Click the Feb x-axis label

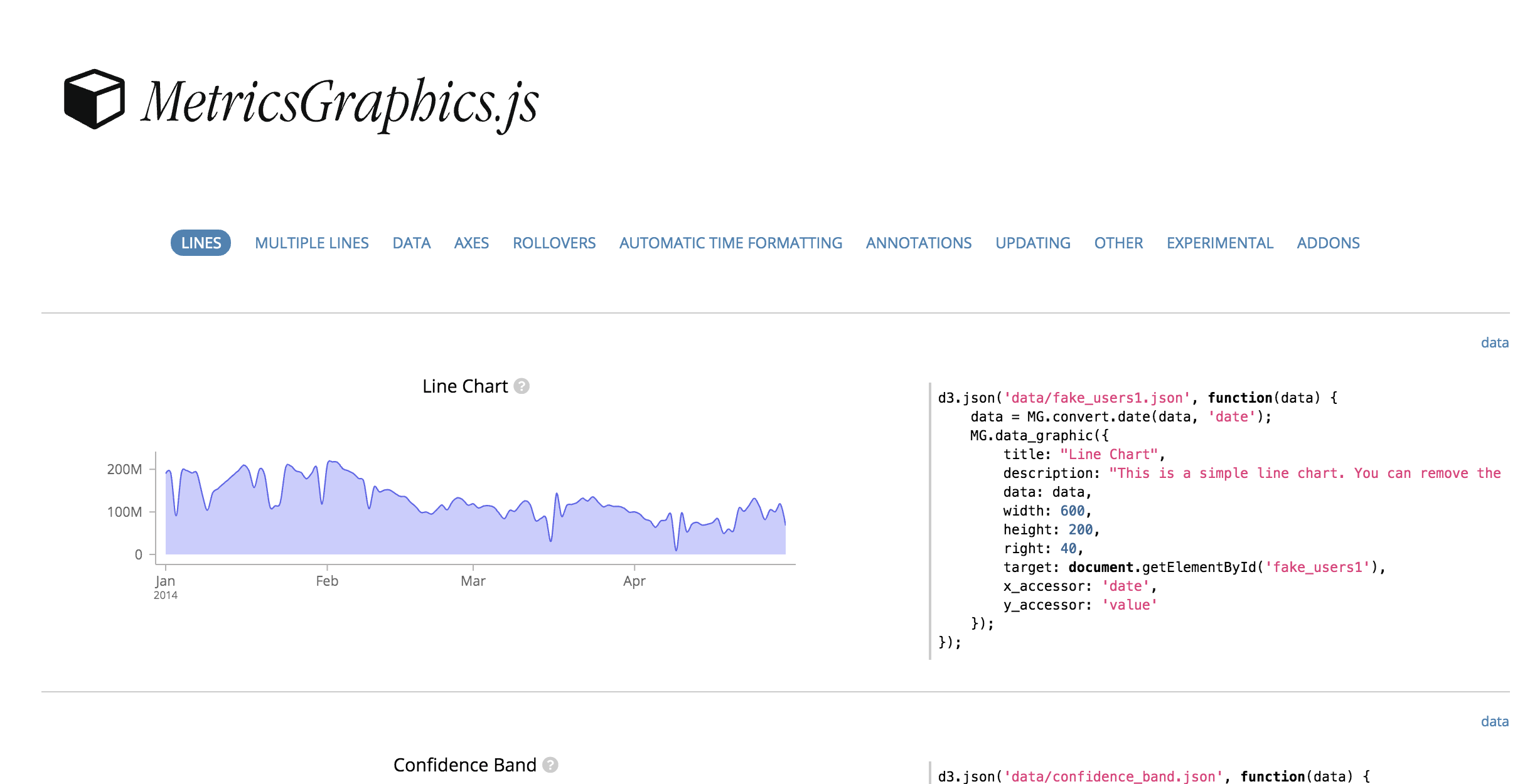tap(327, 581)
